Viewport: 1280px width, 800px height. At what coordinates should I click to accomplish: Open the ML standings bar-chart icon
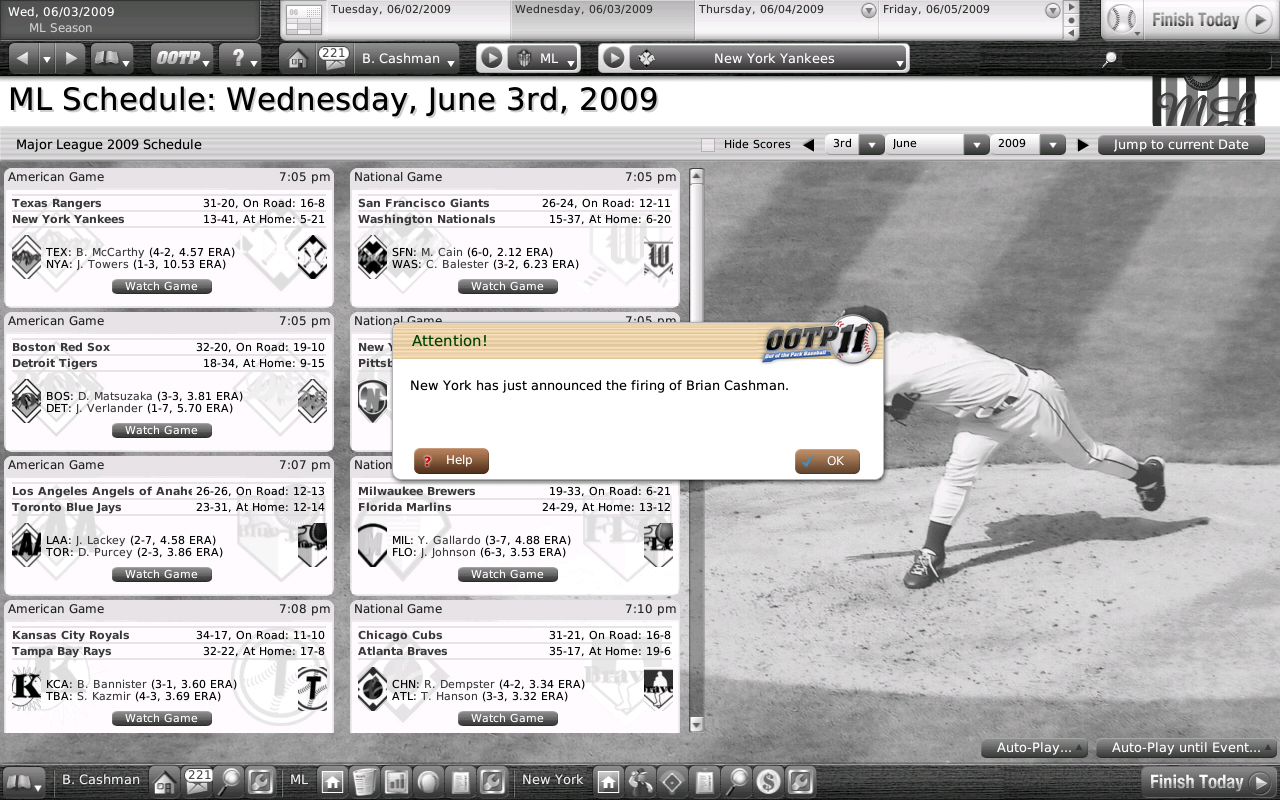click(396, 781)
